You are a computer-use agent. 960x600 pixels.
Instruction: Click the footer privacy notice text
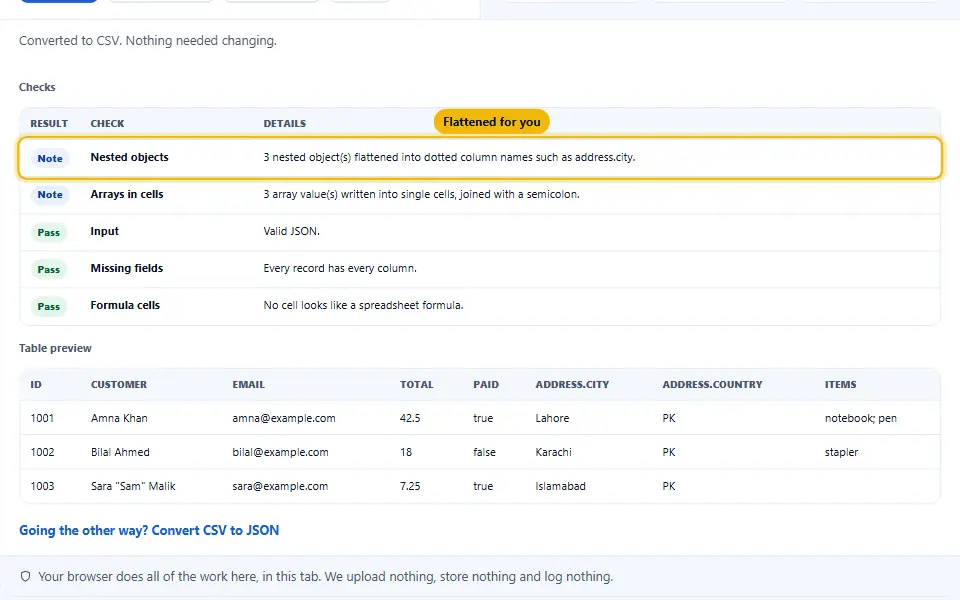tap(325, 577)
